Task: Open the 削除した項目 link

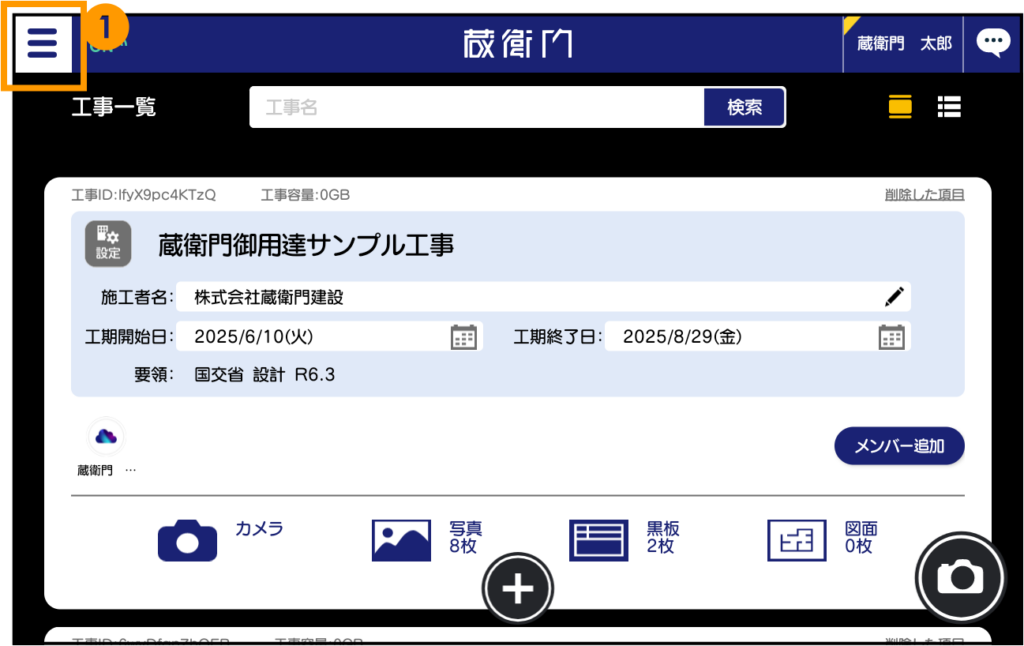Action: click(x=924, y=195)
